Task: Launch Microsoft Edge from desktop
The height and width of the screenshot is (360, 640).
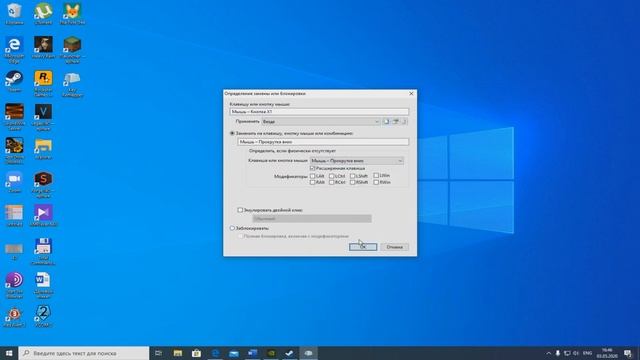Action: [x=14, y=50]
